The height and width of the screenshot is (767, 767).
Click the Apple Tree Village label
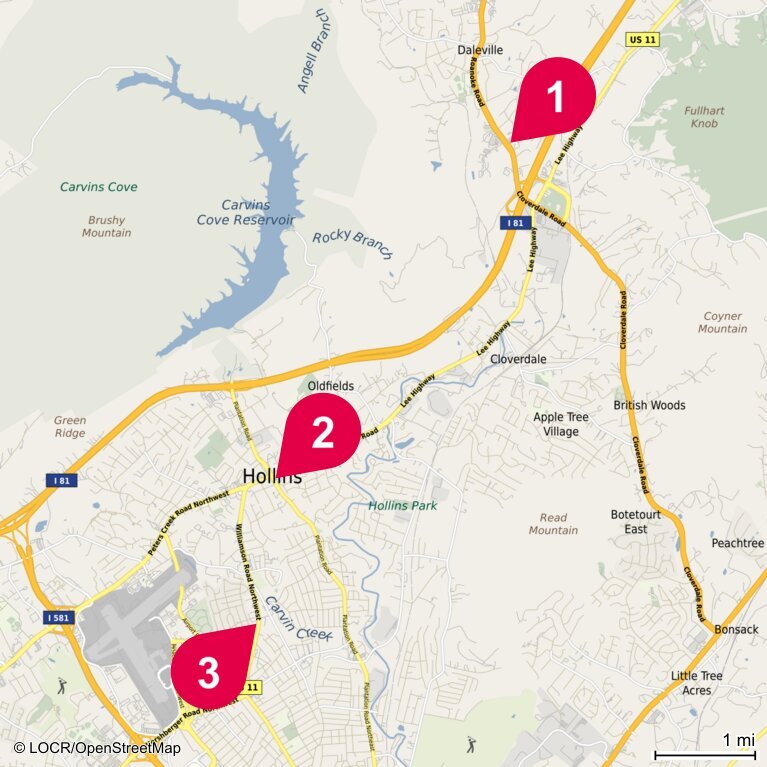pyautogui.click(x=561, y=424)
